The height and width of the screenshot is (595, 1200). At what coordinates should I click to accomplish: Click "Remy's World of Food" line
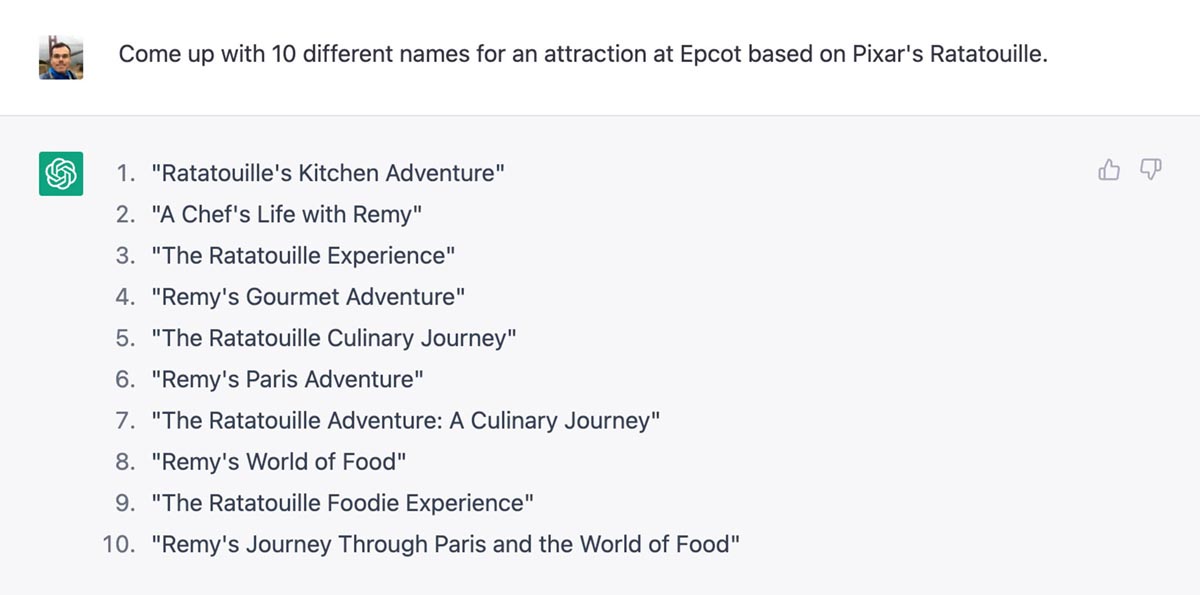tap(279, 462)
